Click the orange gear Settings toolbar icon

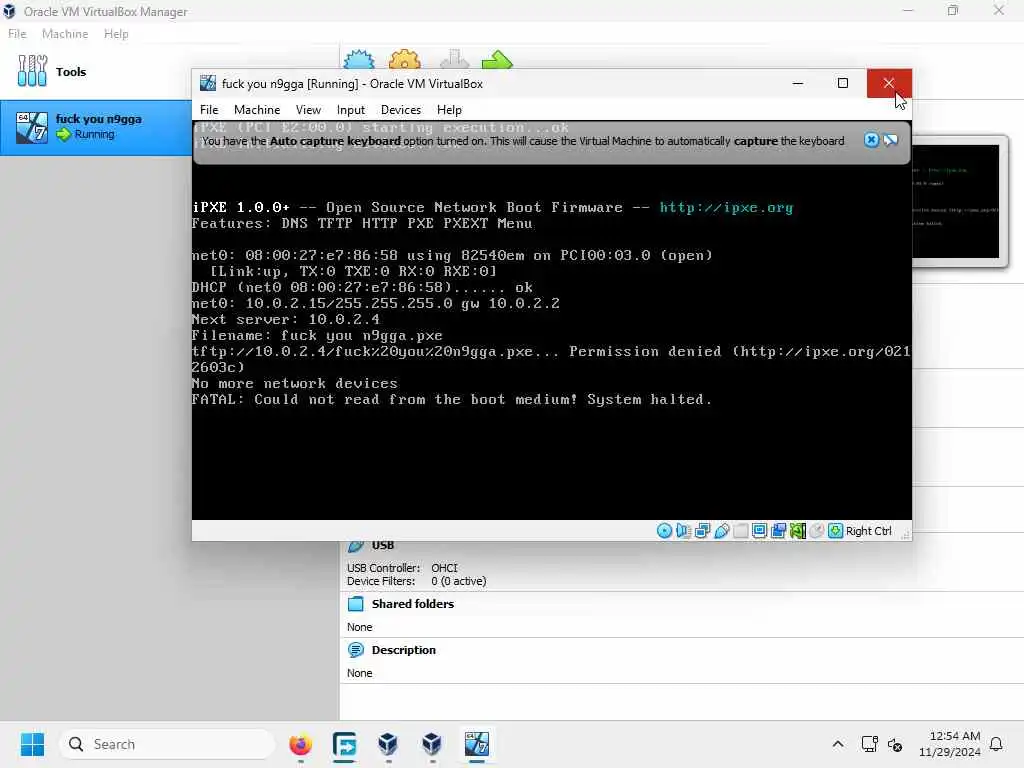tap(404, 59)
